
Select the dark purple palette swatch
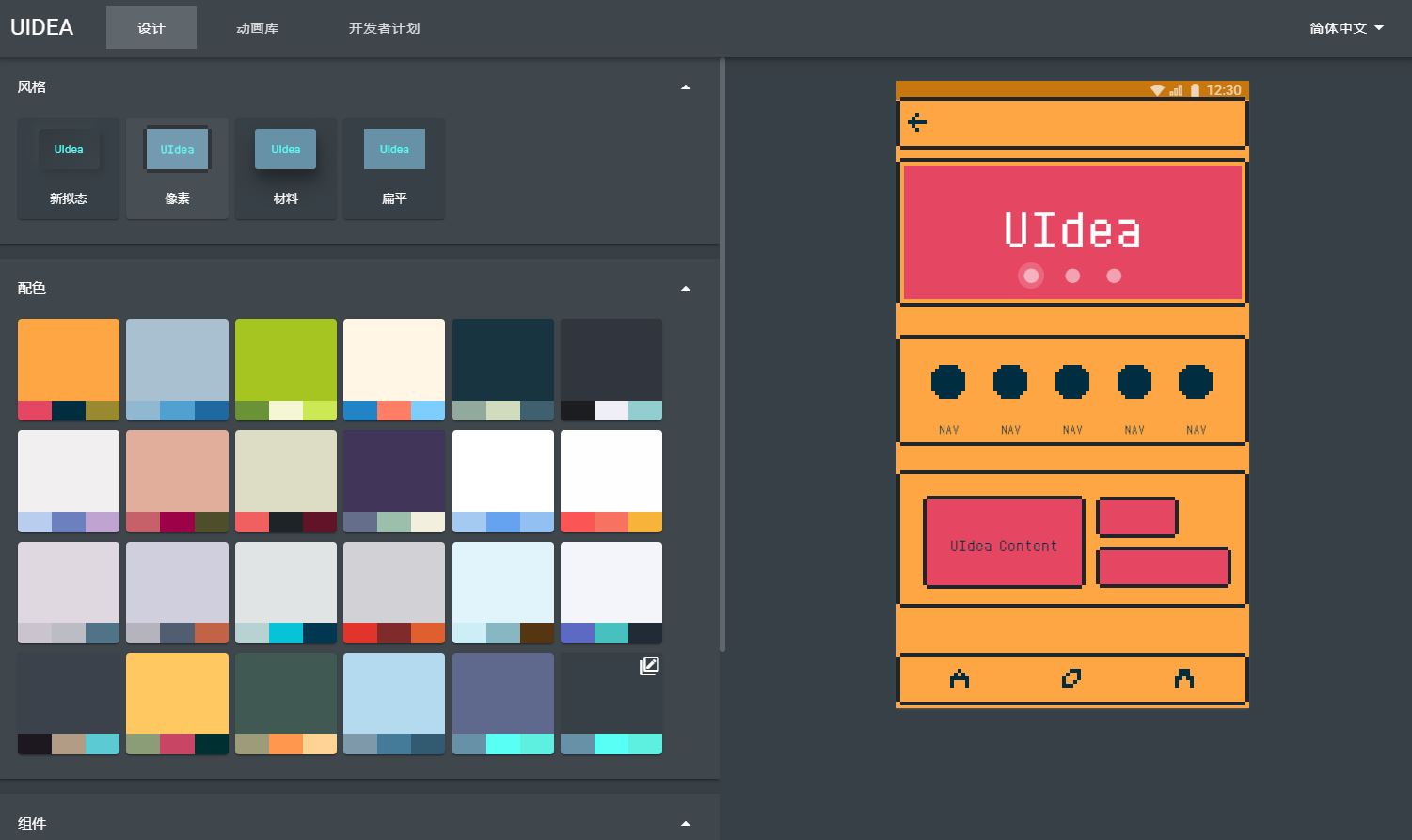[394, 482]
